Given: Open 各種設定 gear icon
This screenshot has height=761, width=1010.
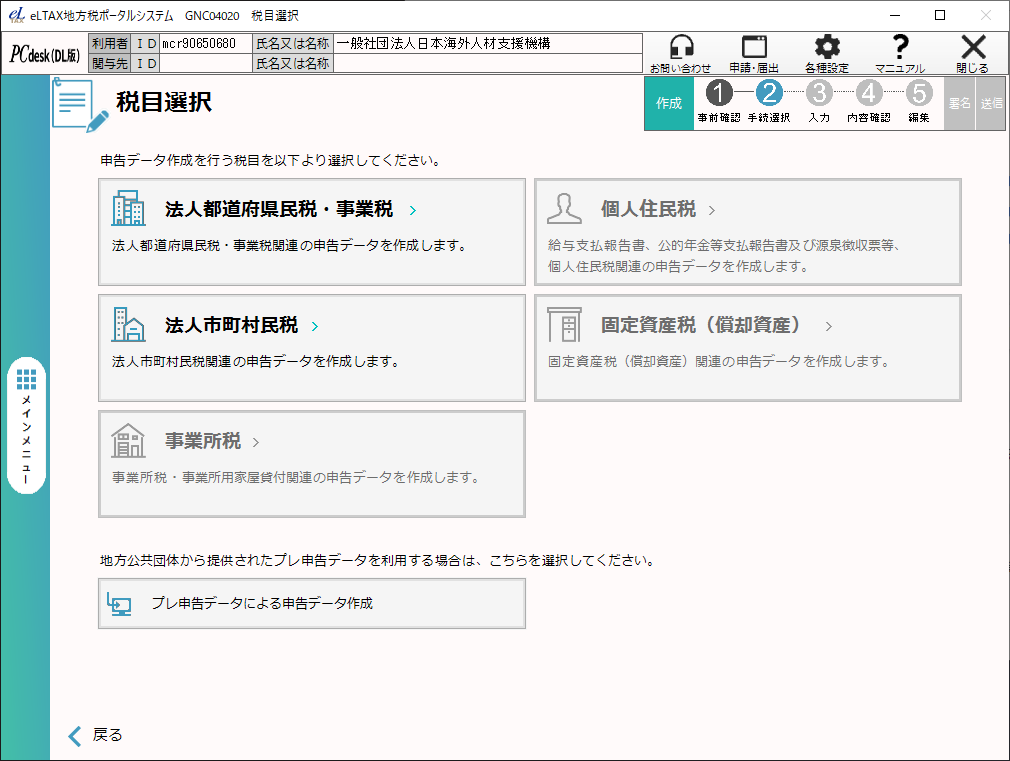Looking at the screenshot, I should (827, 47).
